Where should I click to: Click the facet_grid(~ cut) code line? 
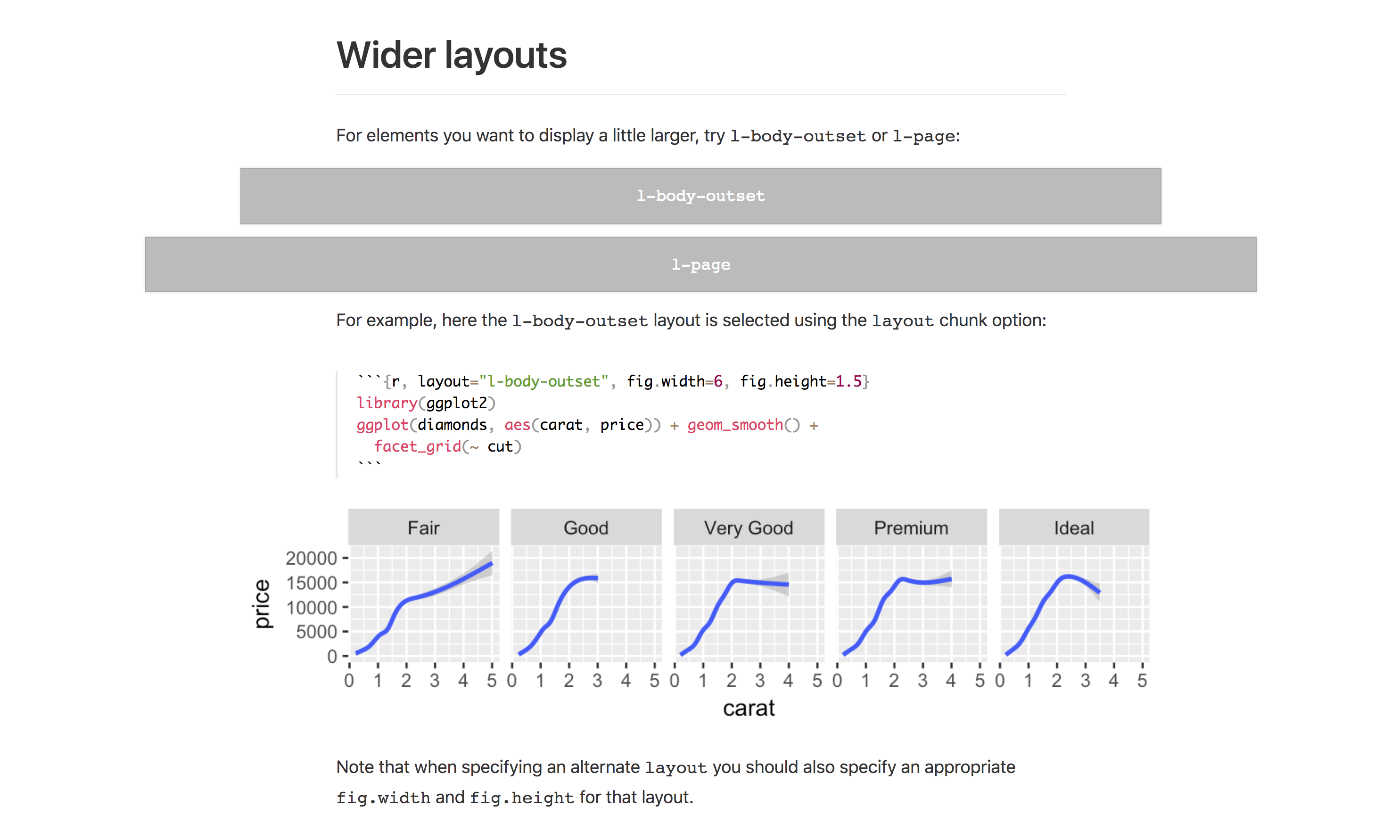click(x=447, y=446)
